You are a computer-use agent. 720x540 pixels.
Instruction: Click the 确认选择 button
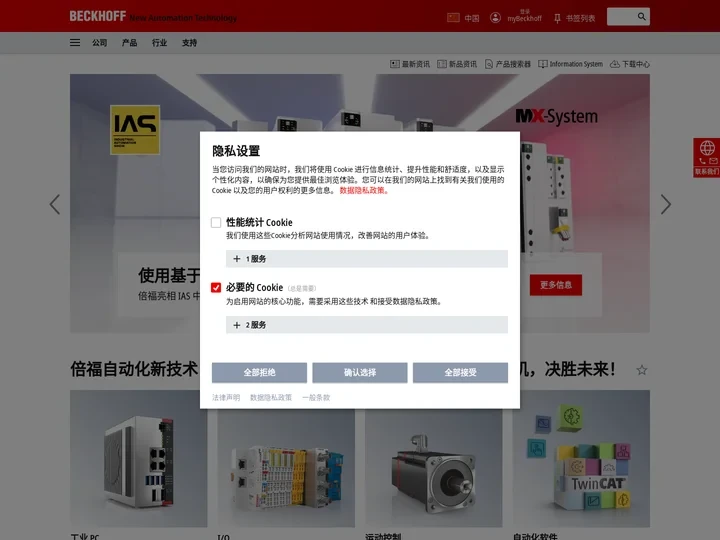(x=360, y=372)
